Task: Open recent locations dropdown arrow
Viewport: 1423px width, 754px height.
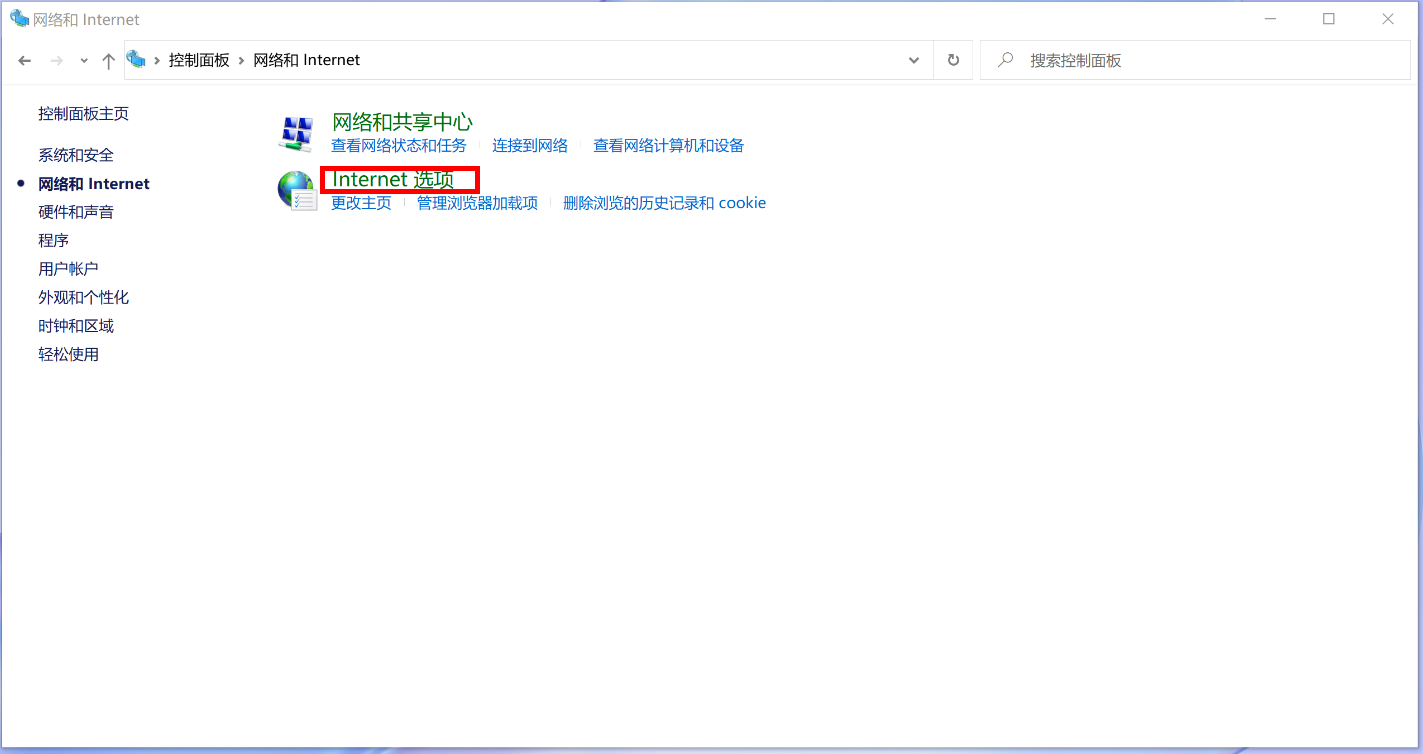Action: click(x=84, y=61)
